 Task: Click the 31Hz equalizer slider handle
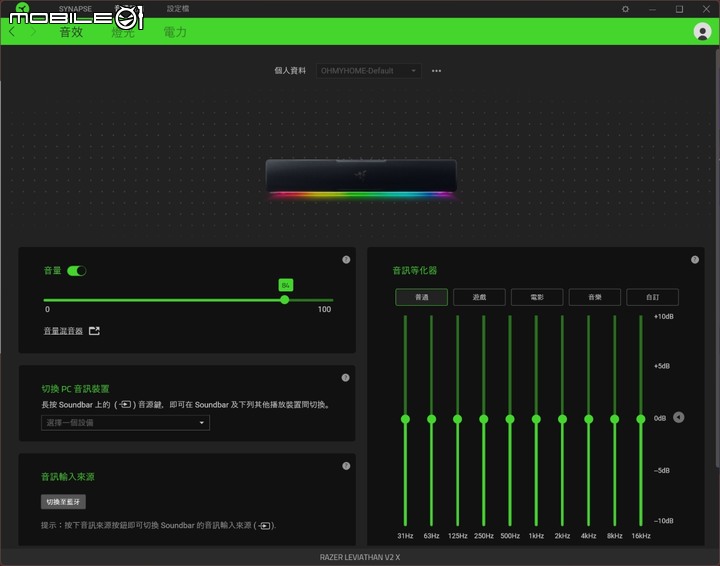[x=405, y=419]
